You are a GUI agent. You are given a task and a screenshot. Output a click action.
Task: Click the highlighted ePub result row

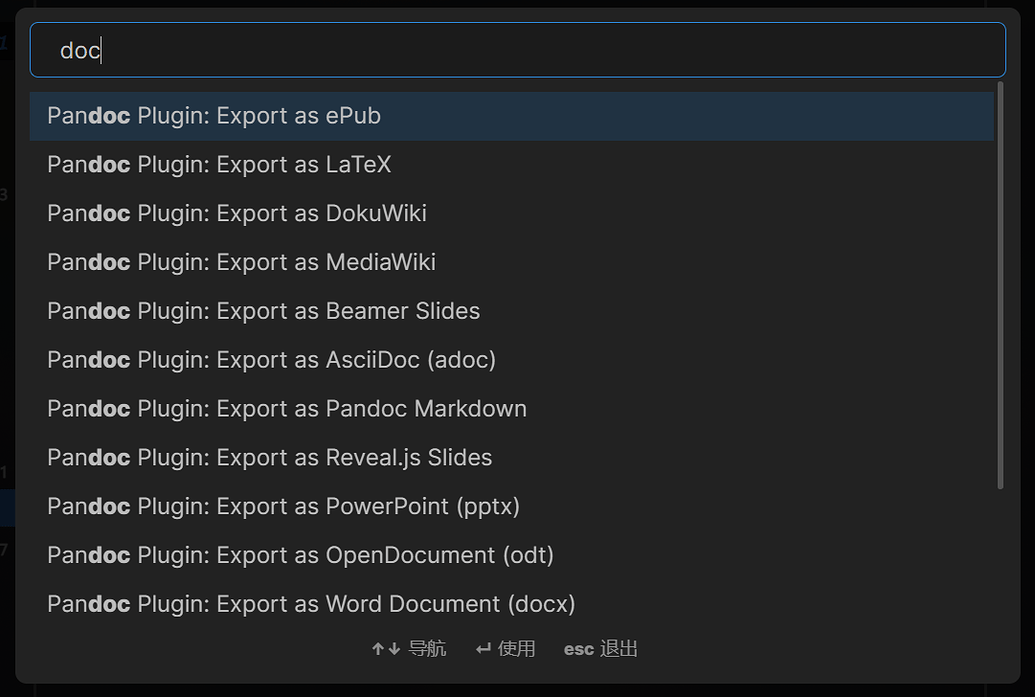[x=512, y=115]
